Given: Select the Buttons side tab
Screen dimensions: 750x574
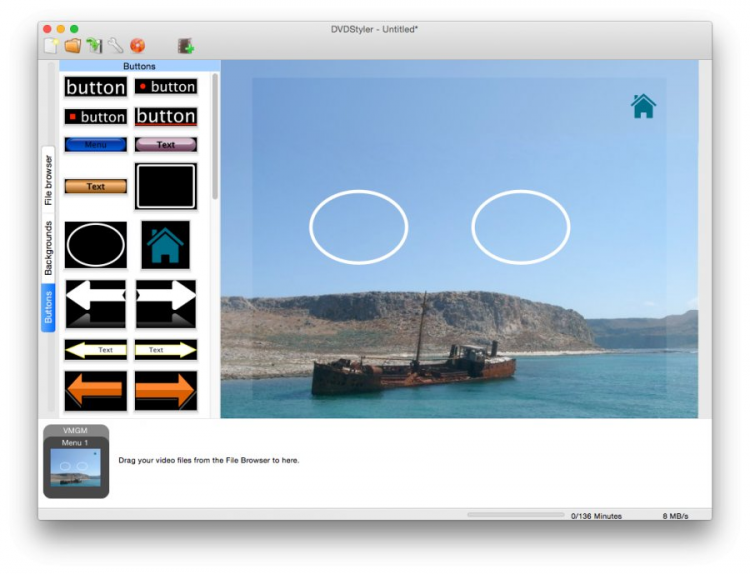Looking at the screenshot, I should tap(48, 308).
